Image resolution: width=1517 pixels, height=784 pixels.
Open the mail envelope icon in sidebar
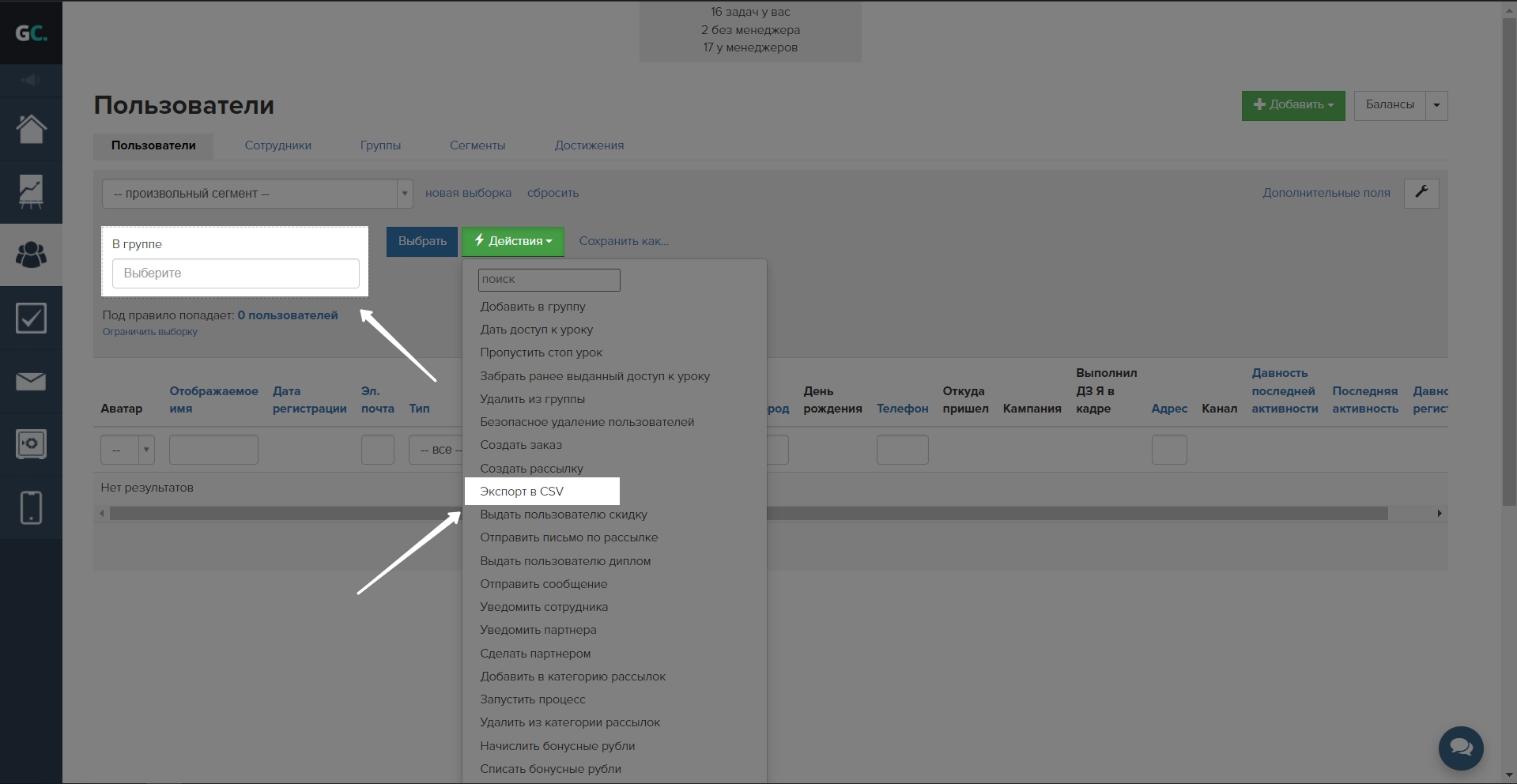[x=31, y=382]
